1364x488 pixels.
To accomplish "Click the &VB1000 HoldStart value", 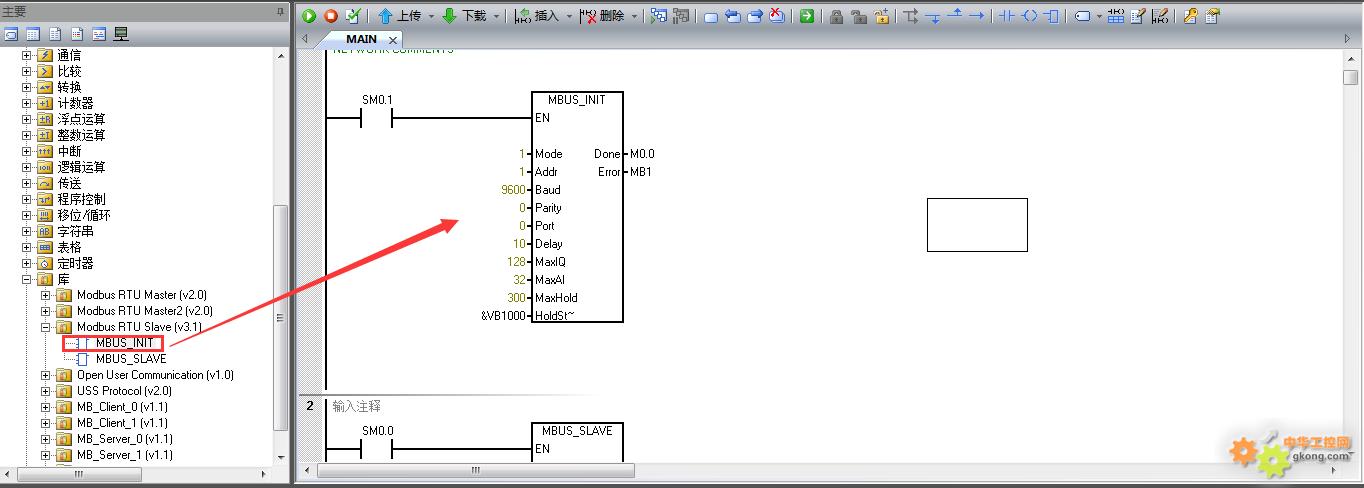I will click(x=503, y=316).
